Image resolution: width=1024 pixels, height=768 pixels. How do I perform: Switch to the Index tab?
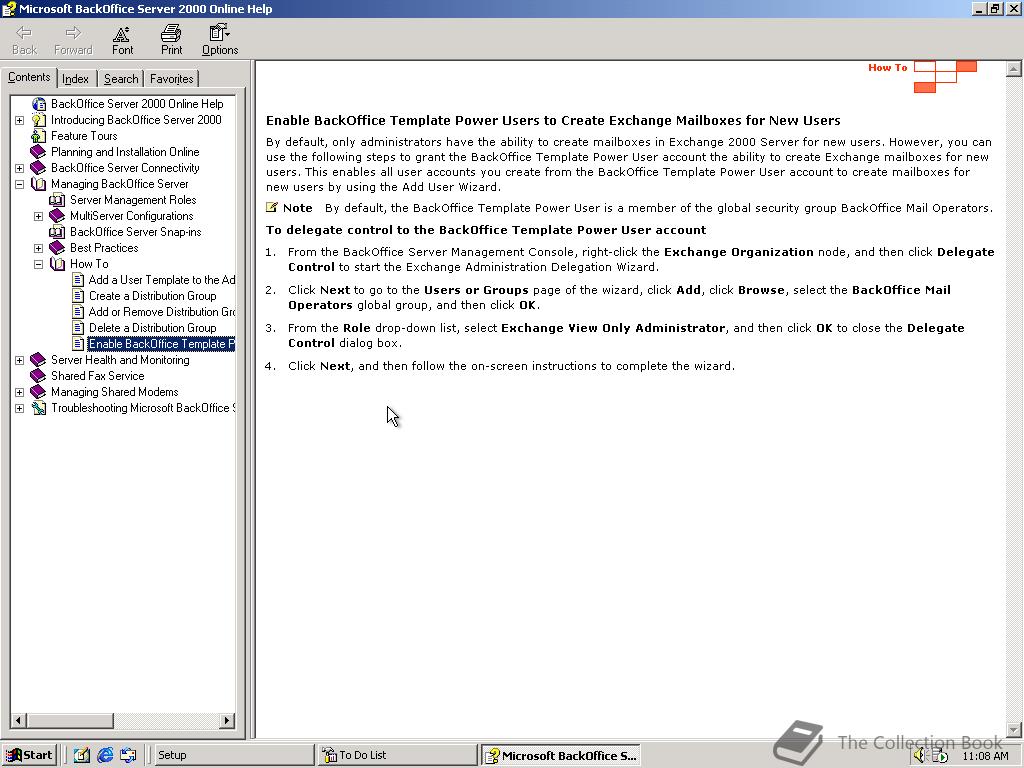pos(76,79)
